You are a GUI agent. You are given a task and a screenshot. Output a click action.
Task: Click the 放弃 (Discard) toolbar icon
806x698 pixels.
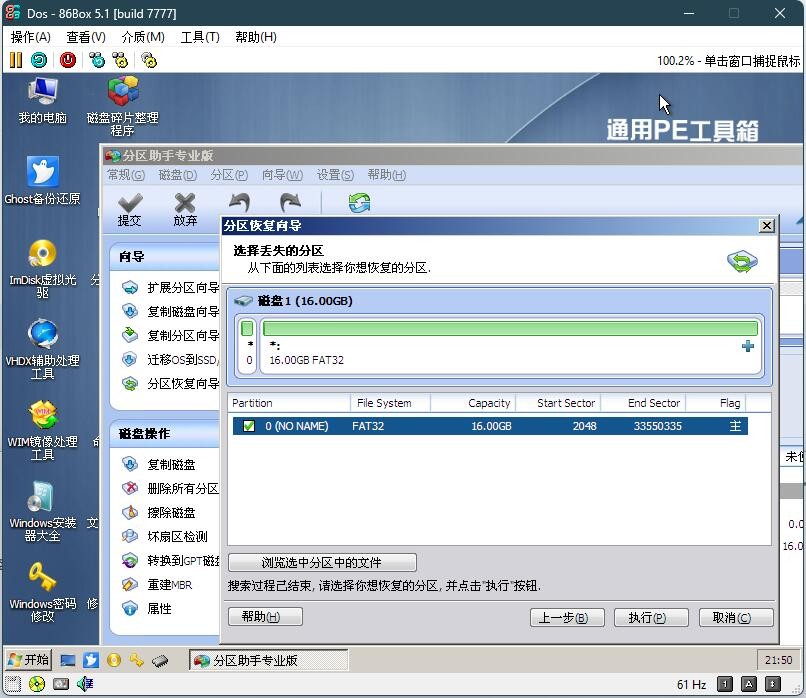(x=185, y=209)
